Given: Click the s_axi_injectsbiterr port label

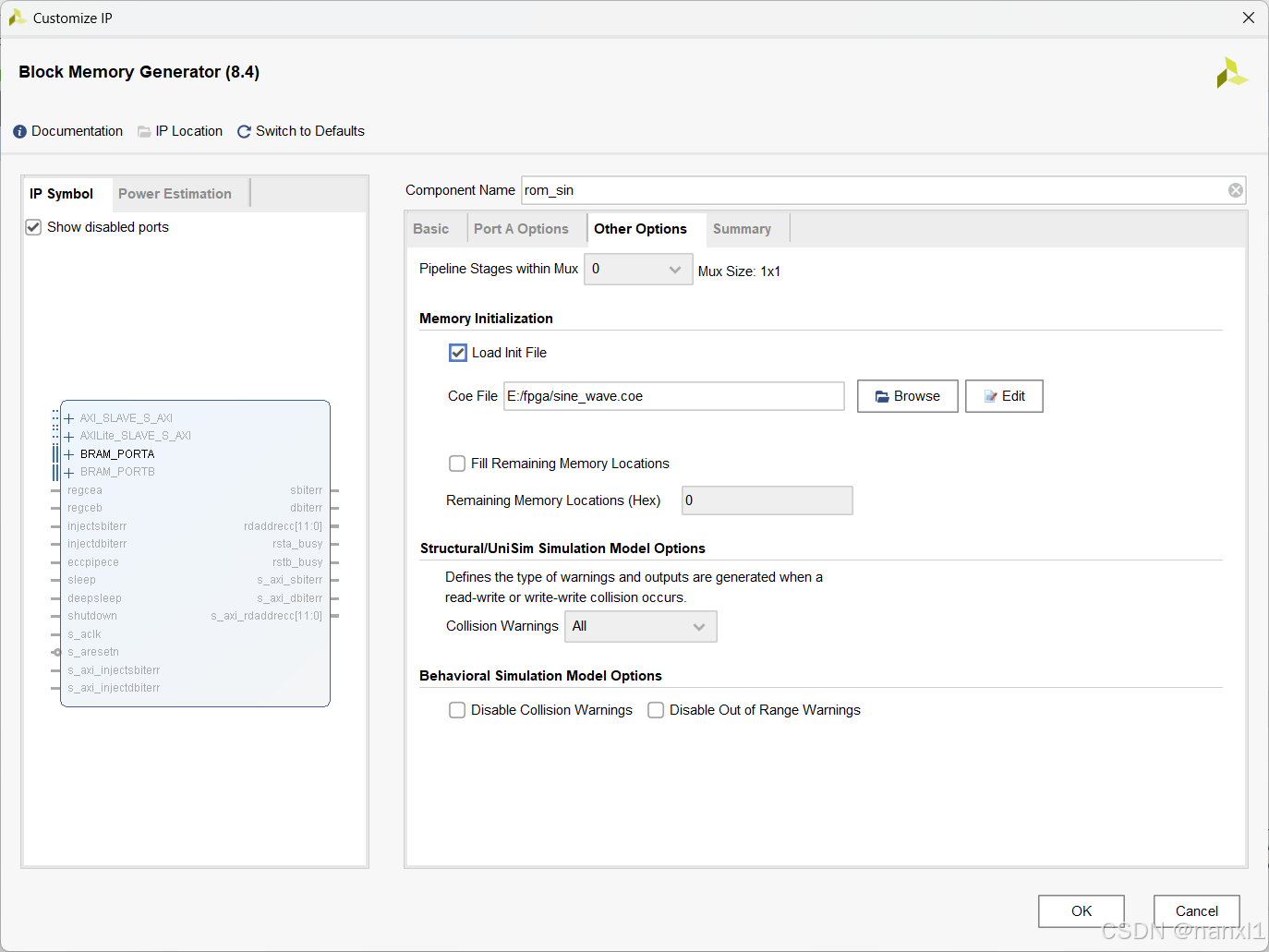Looking at the screenshot, I should coord(114,670).
